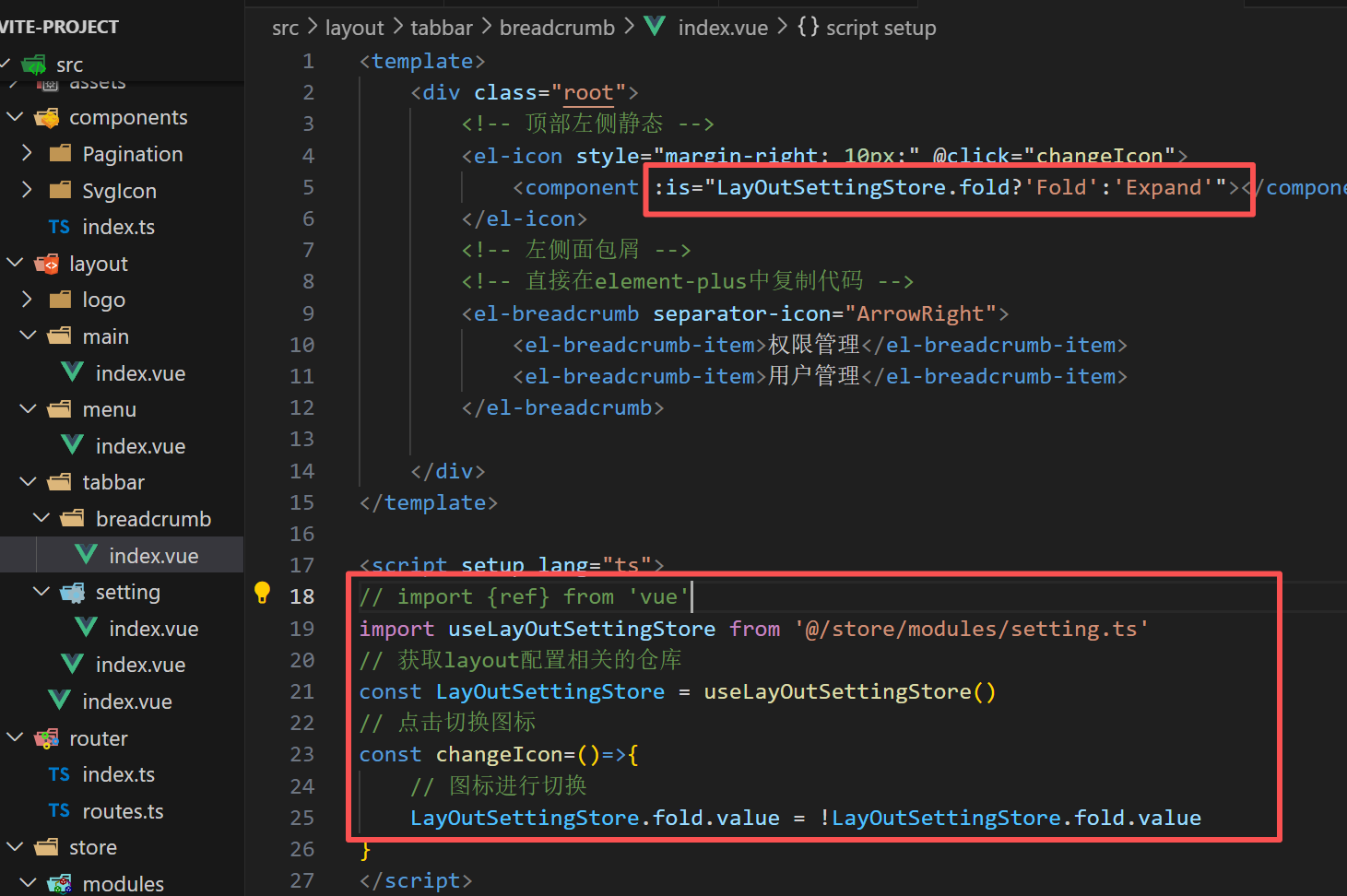Click the VITE-PROJECT explorer header
Image resolution: width=1347 pixels, height=896 pixels.
(61, 27)
